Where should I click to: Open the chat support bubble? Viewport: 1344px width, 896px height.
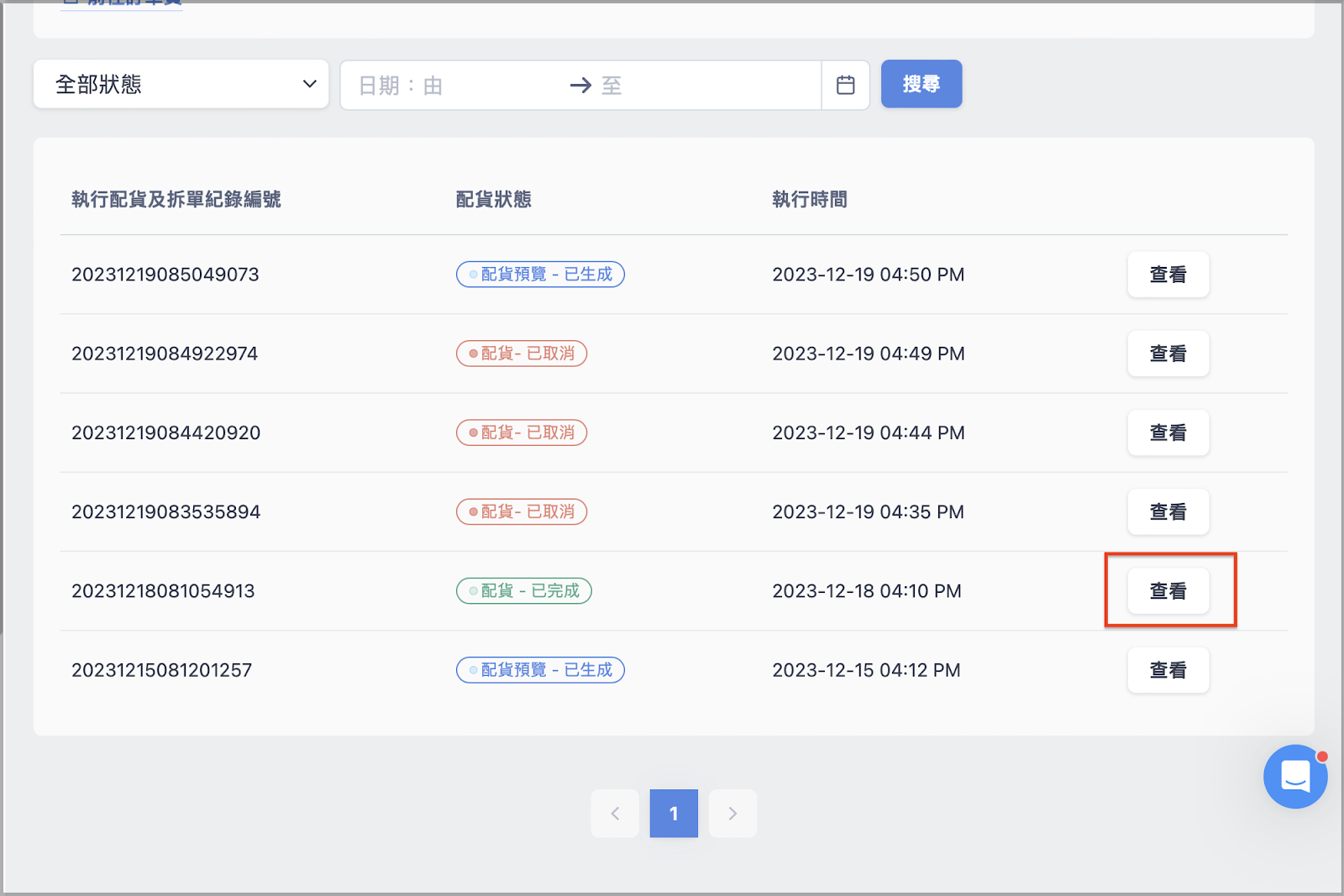[1295, 777]
